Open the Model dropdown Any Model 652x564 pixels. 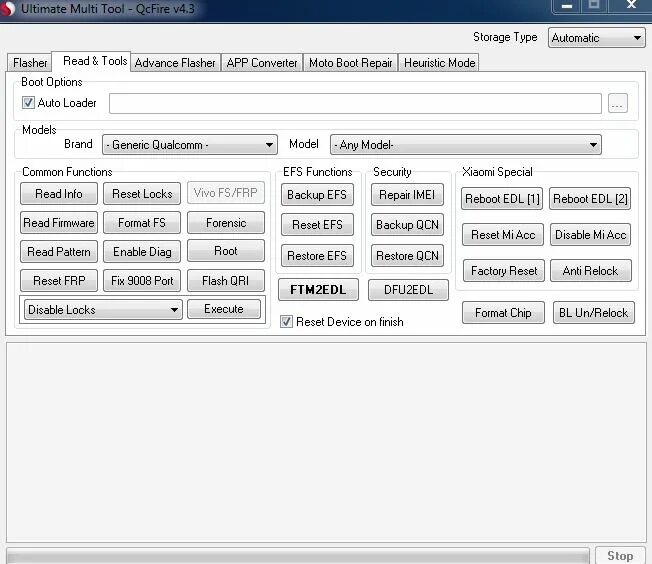click(x=466, y=145)
